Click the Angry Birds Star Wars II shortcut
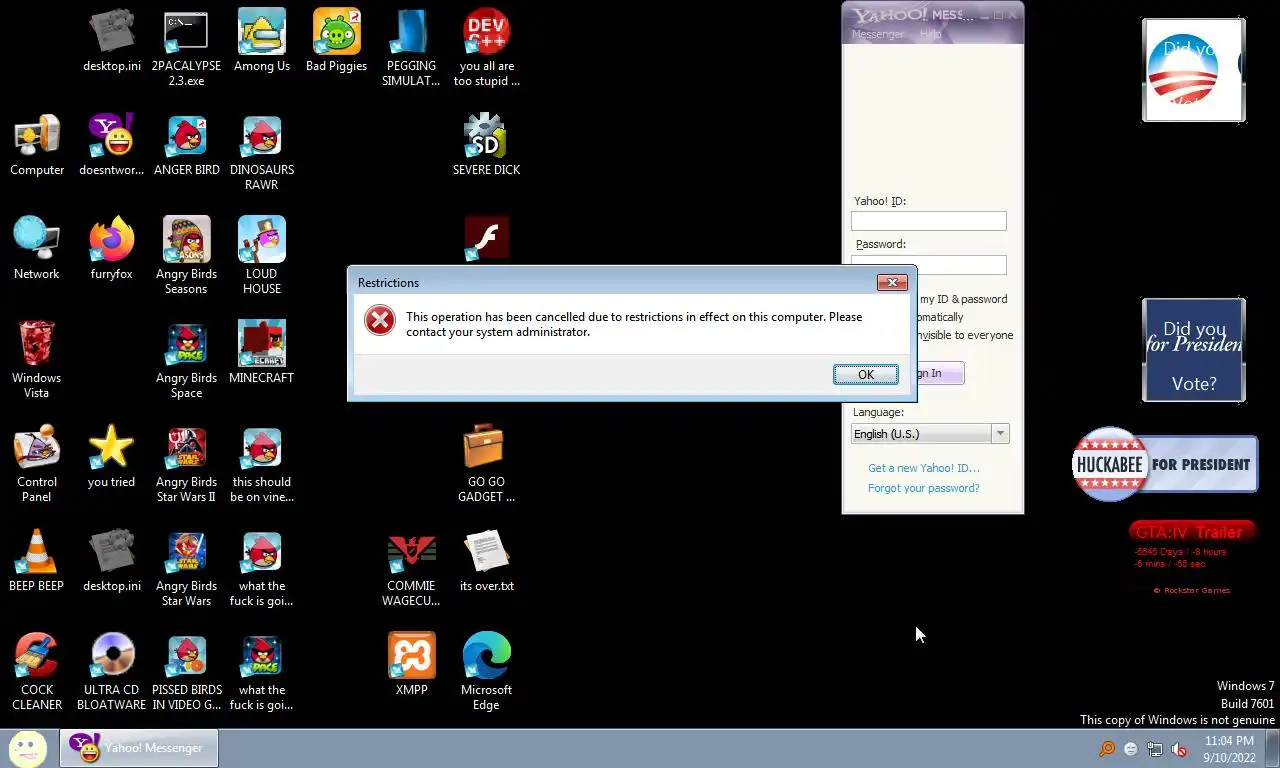The image size is (1280, 768). [x=186, y=464]
